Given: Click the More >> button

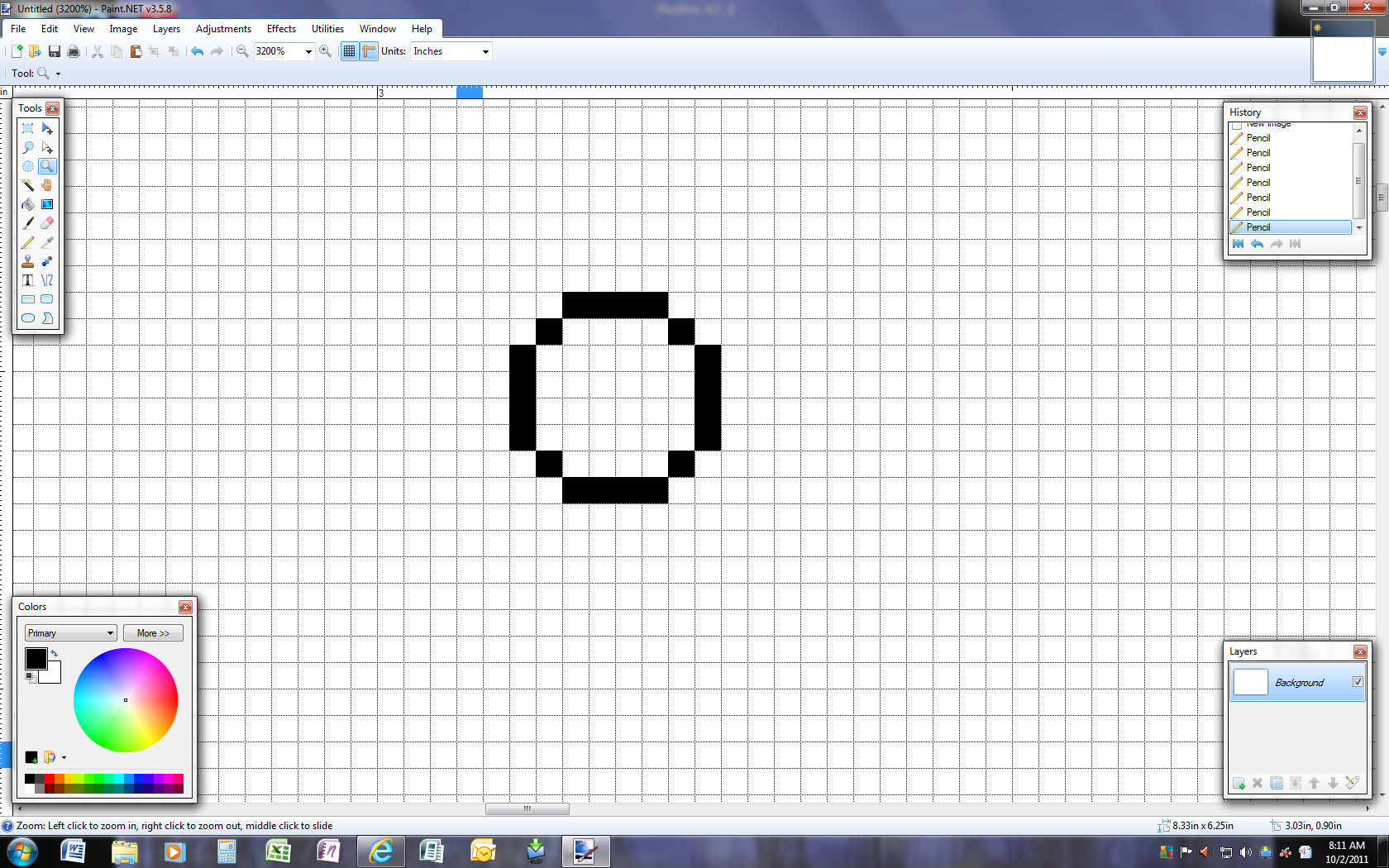Looking at the screenshot, I should [153, 633].
